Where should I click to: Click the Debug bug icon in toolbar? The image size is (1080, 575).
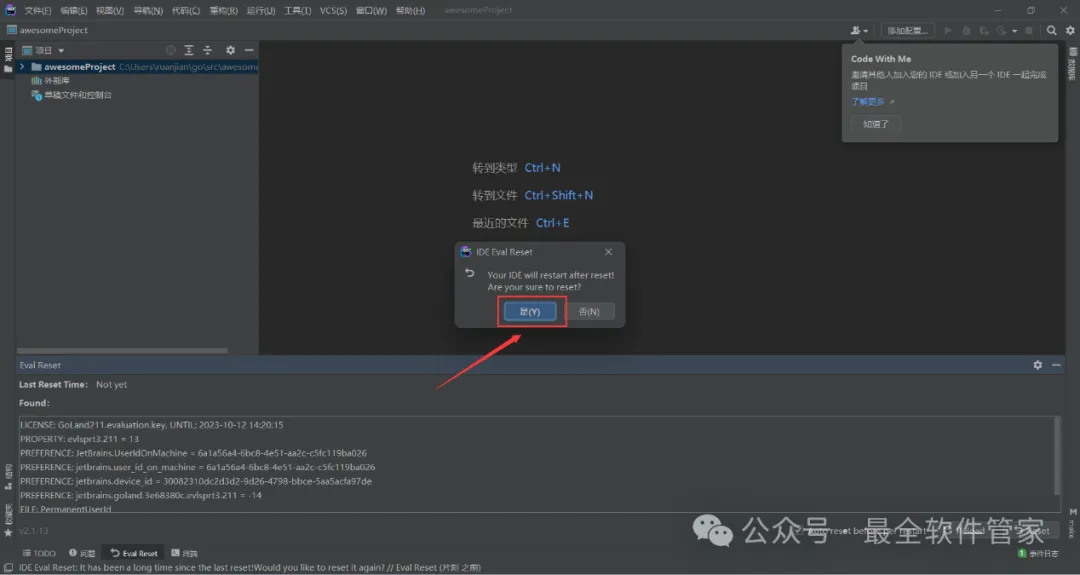point(966,30)
